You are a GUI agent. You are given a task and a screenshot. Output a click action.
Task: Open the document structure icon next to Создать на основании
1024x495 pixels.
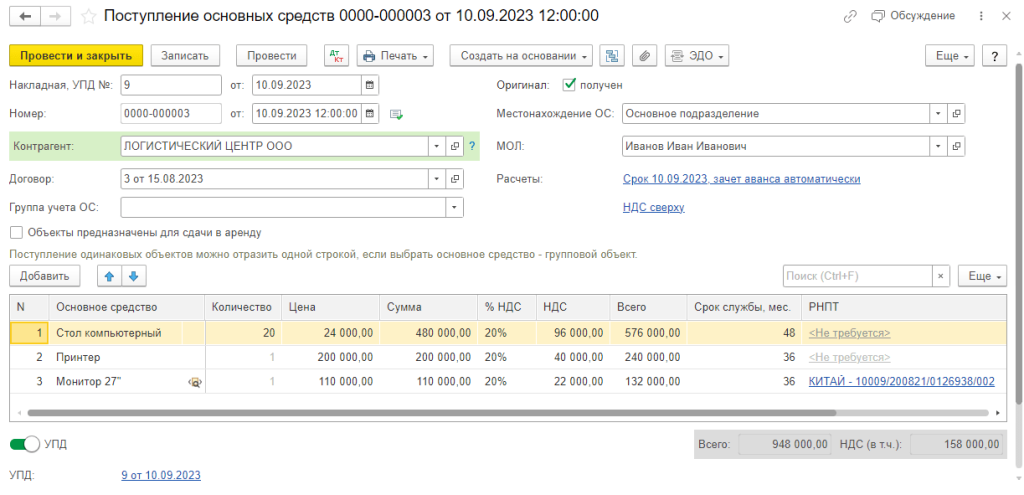click(x=613, y=56)
